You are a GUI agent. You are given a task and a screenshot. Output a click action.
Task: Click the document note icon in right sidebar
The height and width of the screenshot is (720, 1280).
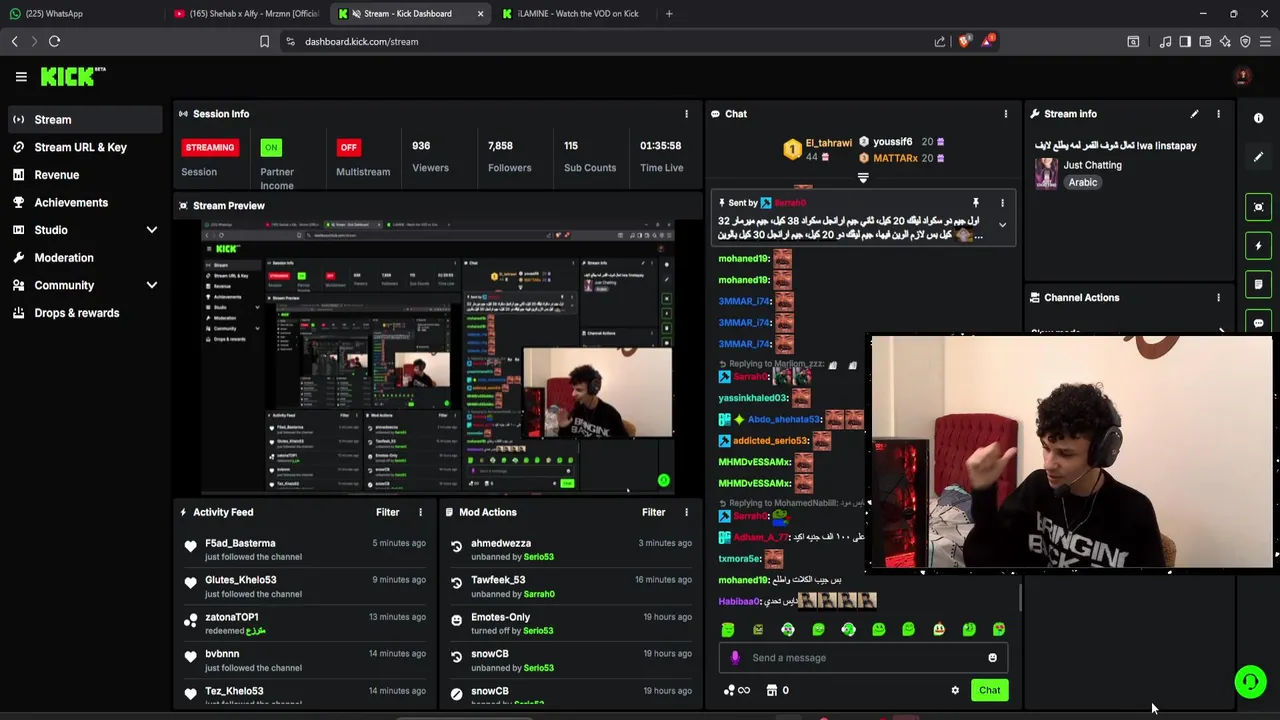click(x=1259, y=285)
